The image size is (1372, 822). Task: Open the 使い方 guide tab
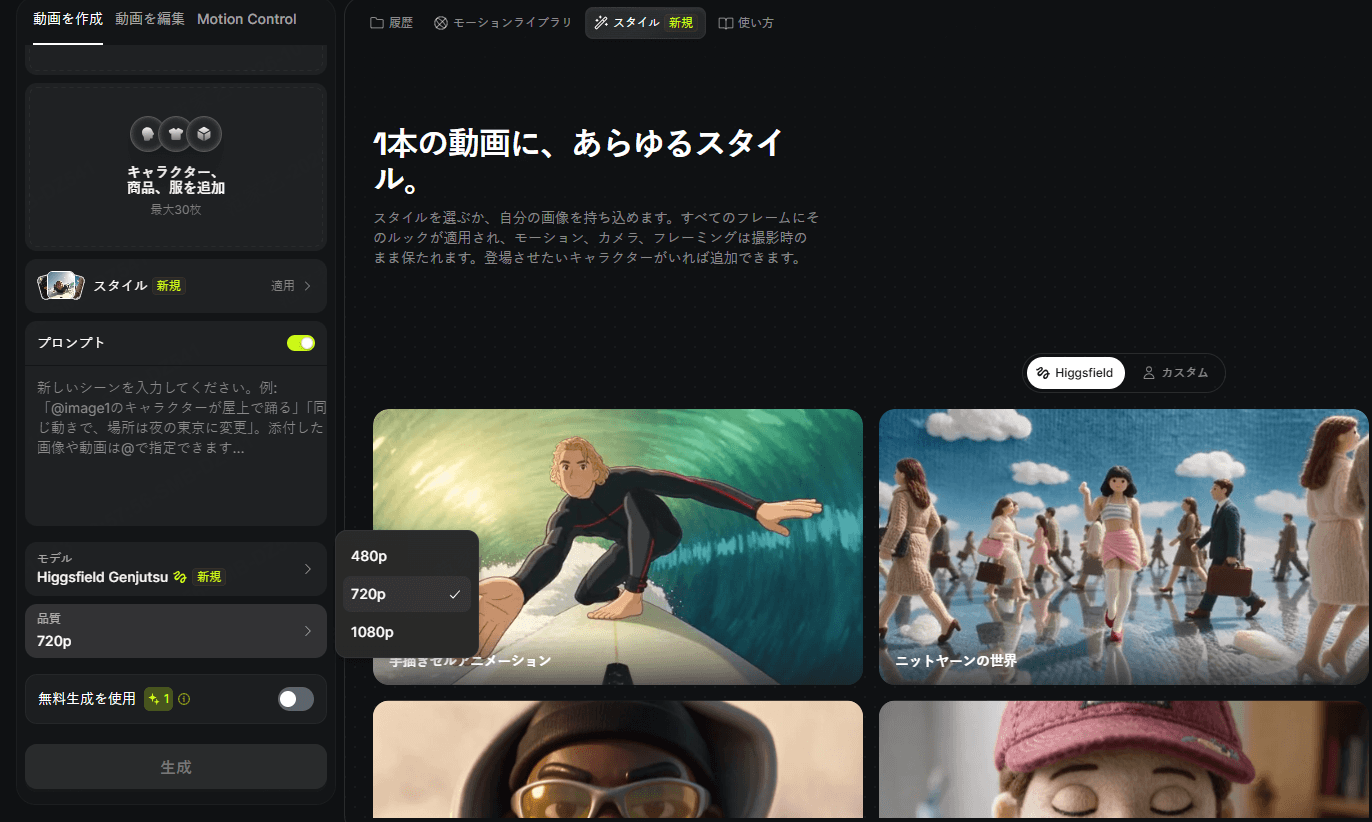click(746, 23)
